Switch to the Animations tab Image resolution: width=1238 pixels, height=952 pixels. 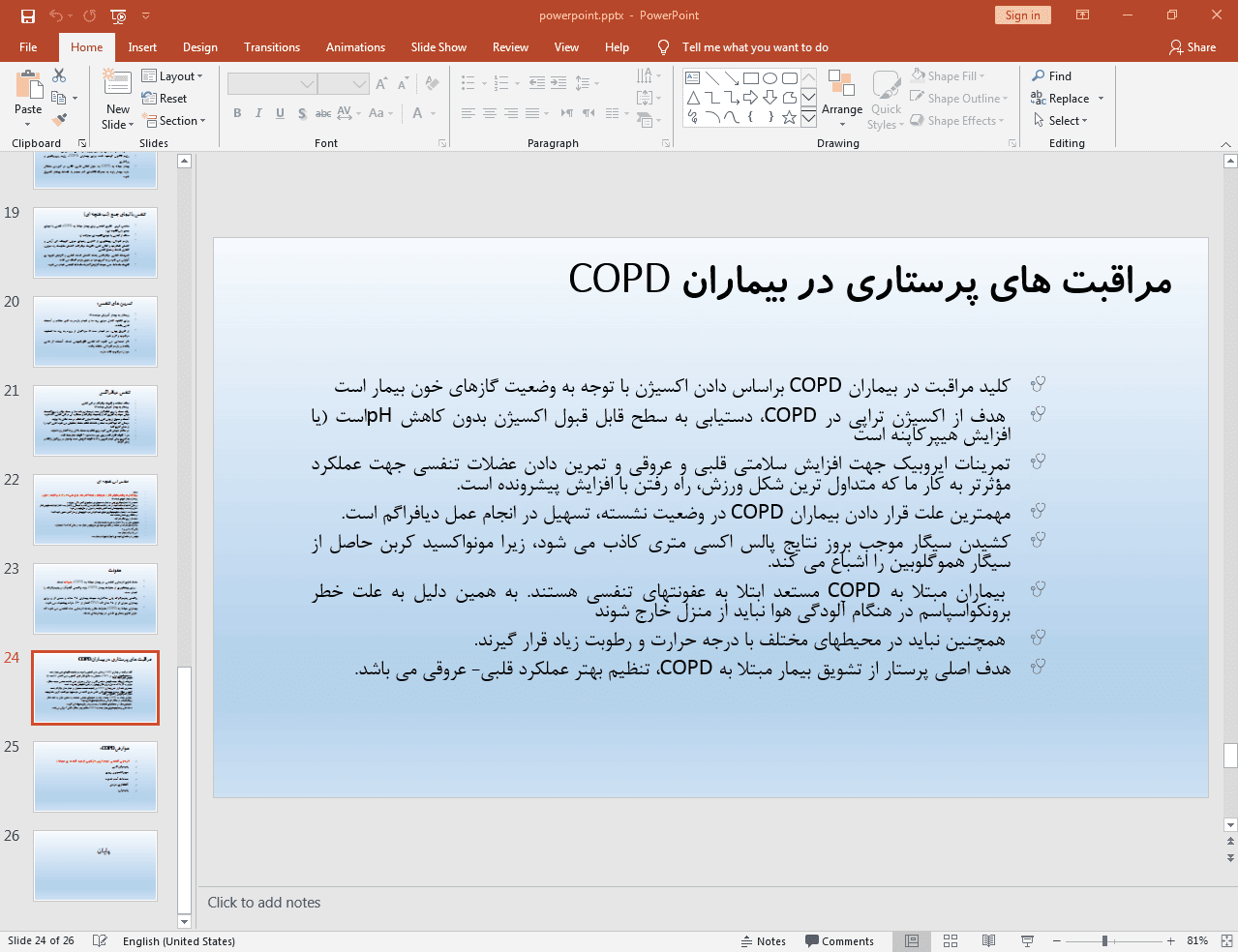pos(355,46)
